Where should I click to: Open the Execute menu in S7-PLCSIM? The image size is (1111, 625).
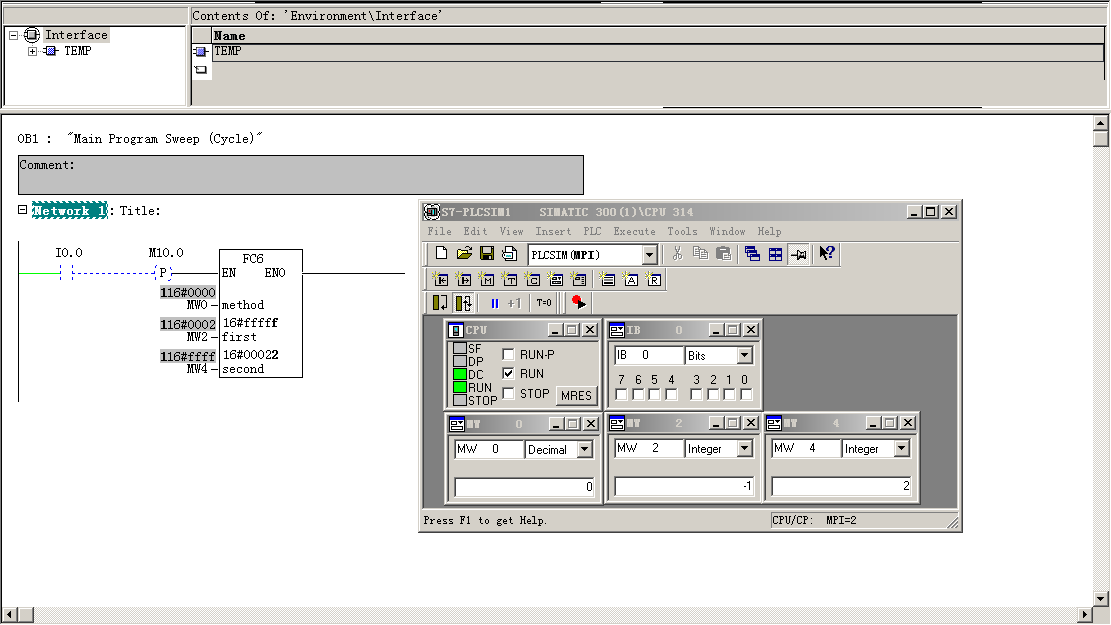[635, 232]
